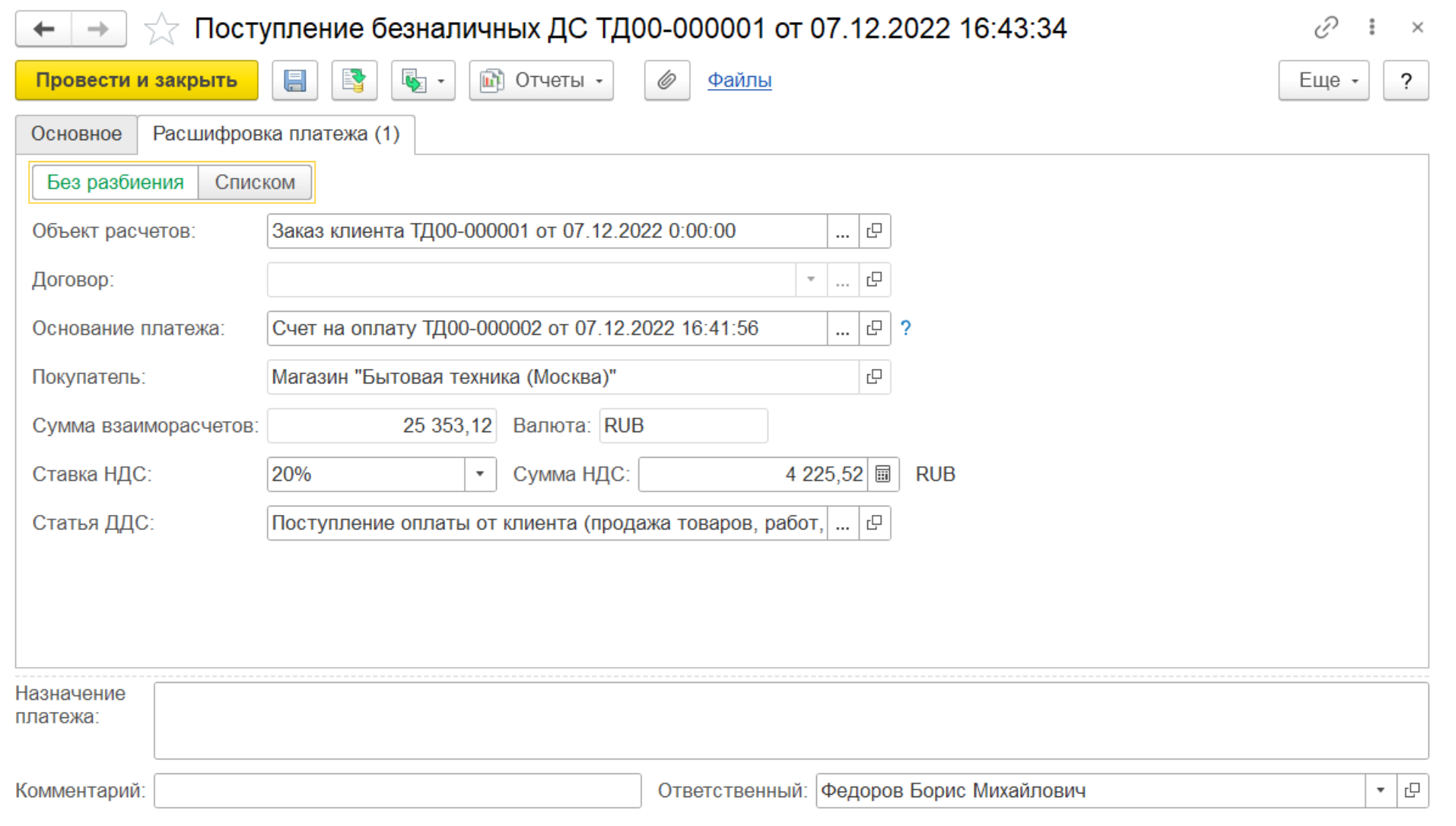Expand the Ставка НДС dropdown

480,475
